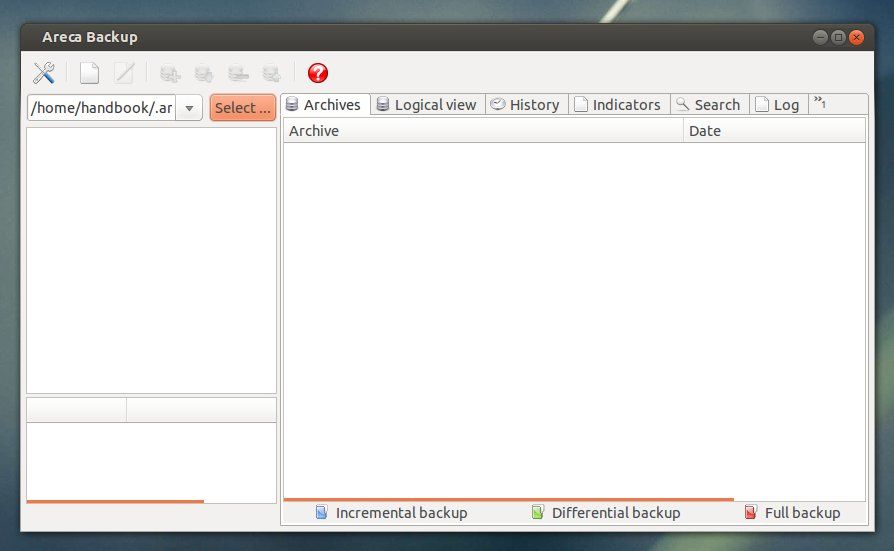Click the third greyed database toolbar icon
Screen dimensions: 894x551
238,74
